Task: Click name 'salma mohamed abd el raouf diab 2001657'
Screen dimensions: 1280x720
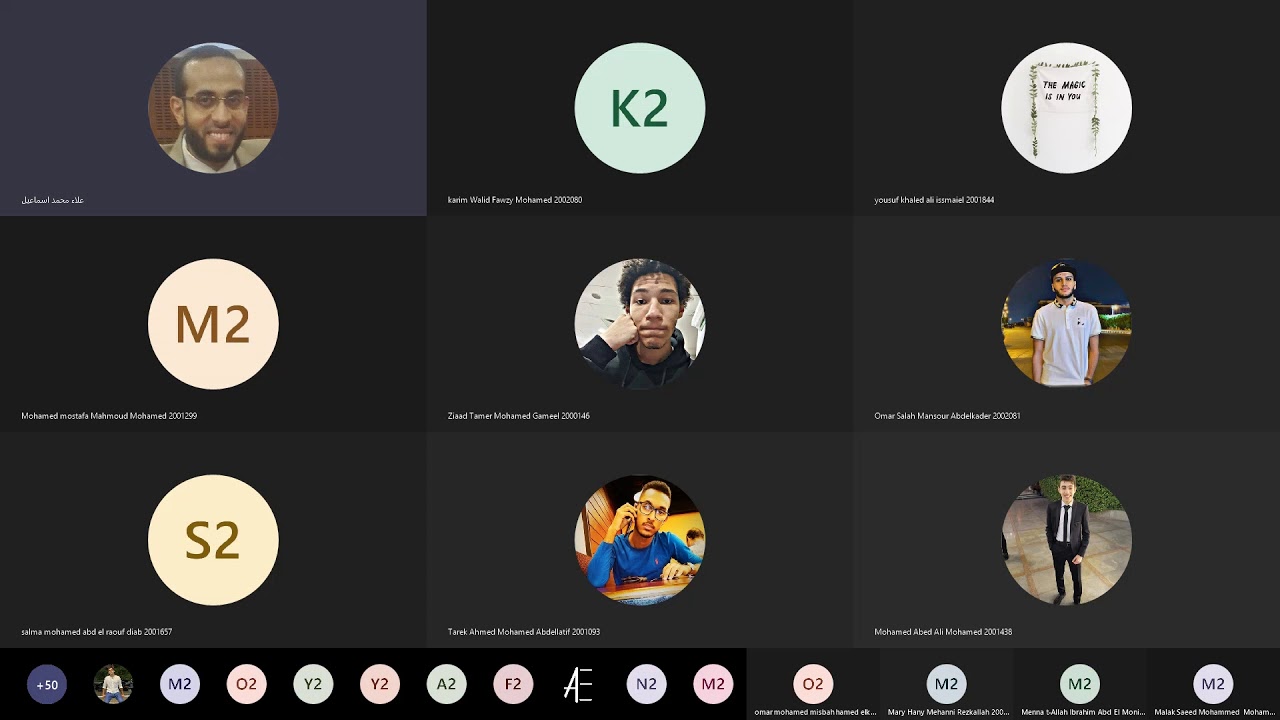Action: 97,632
